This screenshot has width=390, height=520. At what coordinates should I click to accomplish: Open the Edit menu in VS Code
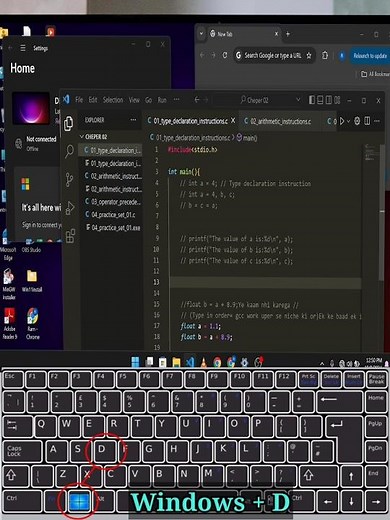click(93, 100)
